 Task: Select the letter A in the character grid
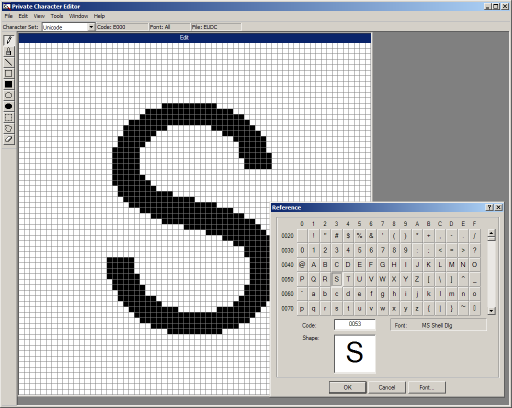click(x=313, y=265)
